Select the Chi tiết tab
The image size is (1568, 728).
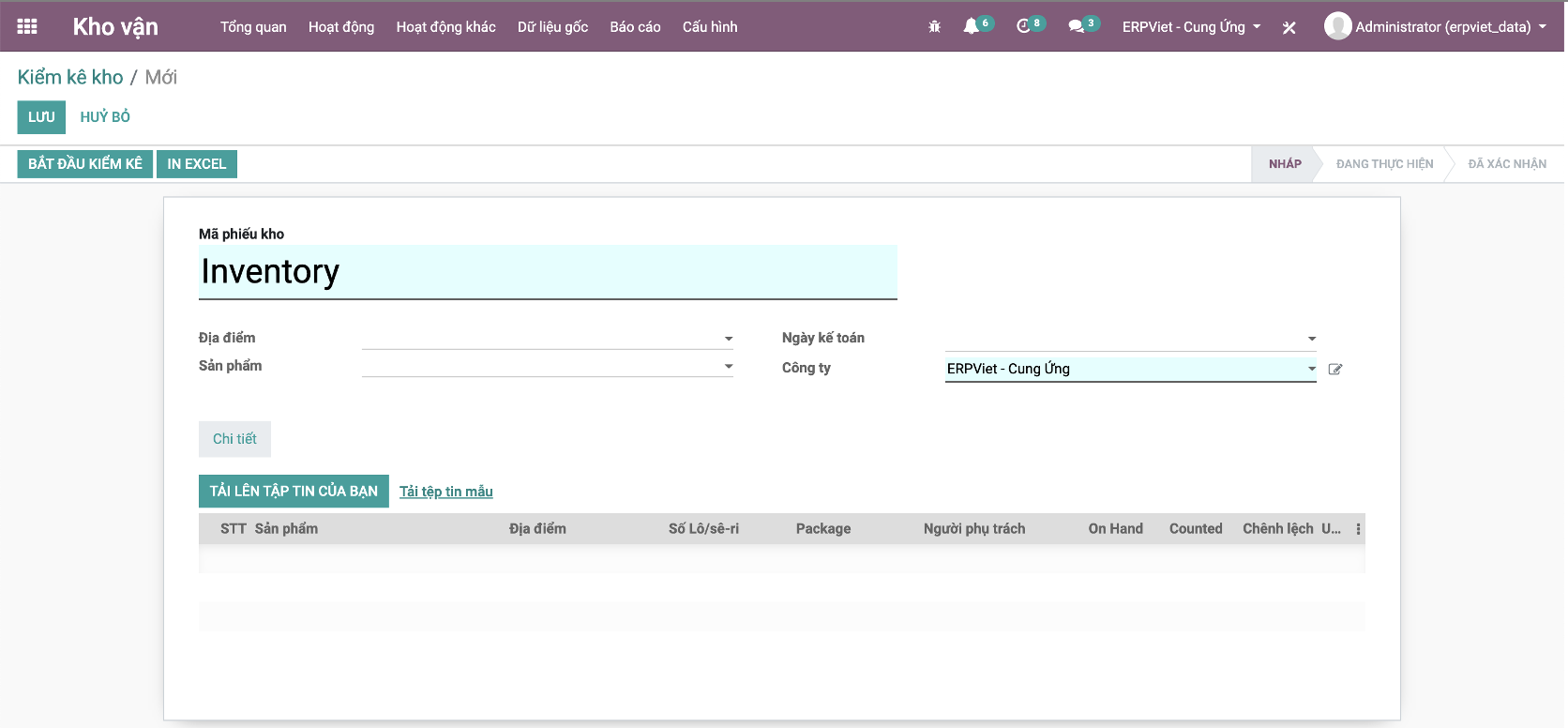click(234, 439)
